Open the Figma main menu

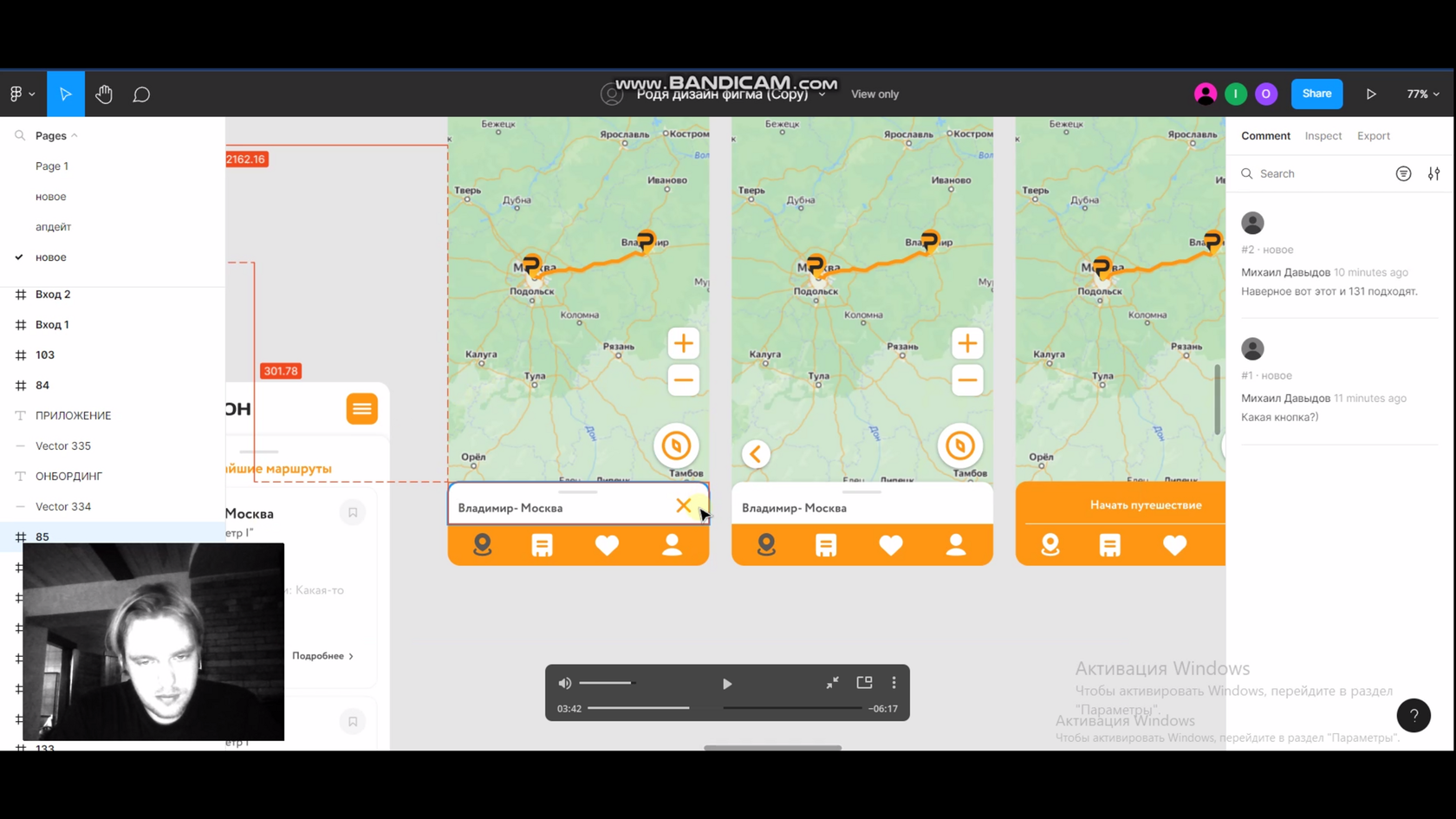[x=22, y=94]
